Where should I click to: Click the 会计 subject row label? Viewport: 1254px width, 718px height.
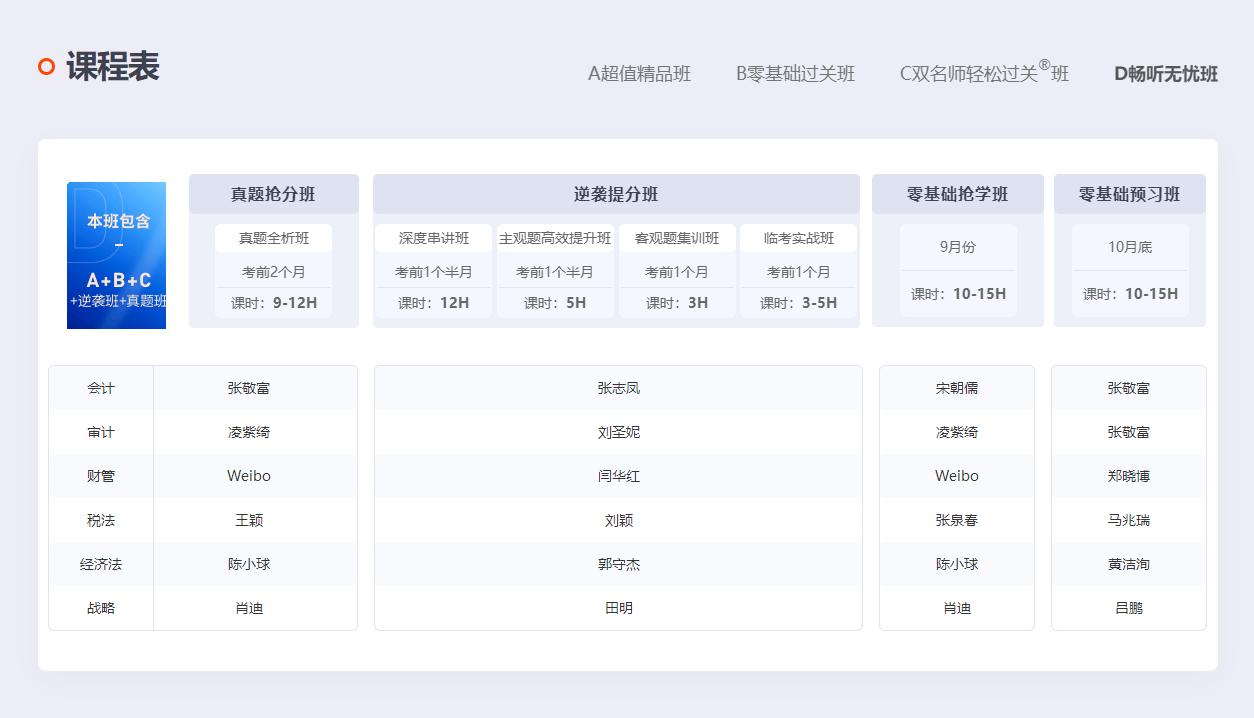click(100, 388)
